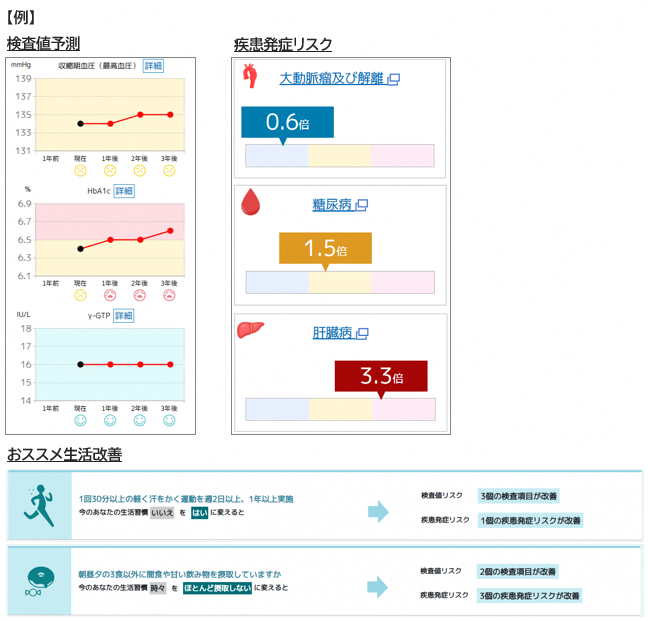Click blood pressure face icon under 1年後
Screen dimensions: 648x621
point(110,170)
